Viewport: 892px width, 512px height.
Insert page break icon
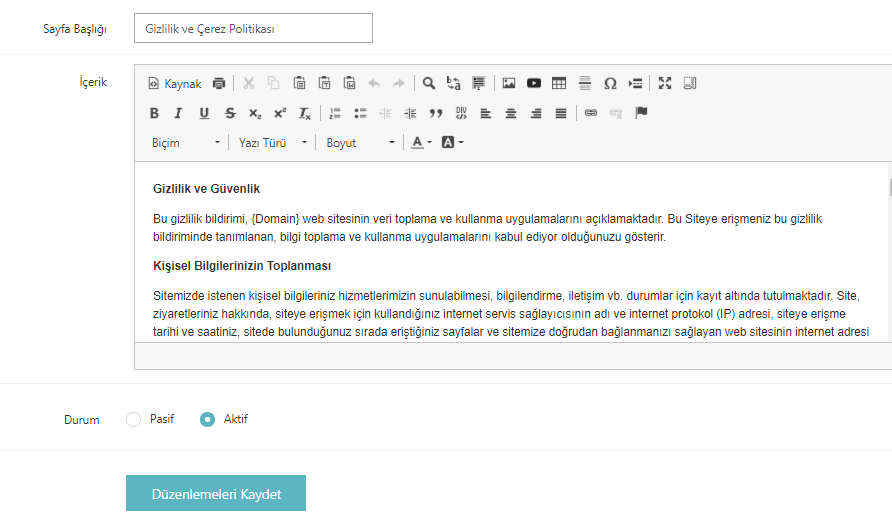(635, 84)
